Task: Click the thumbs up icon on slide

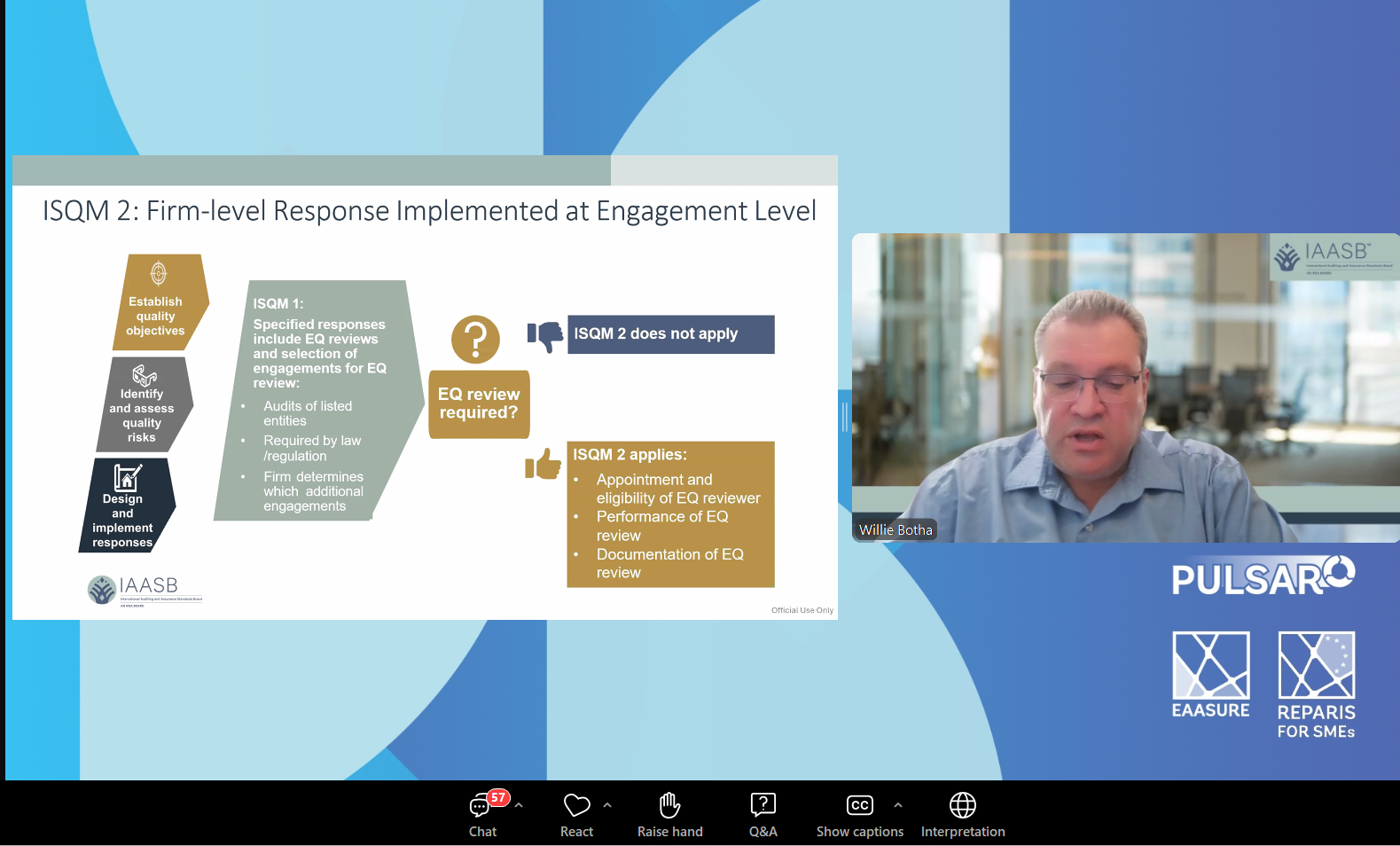Action: point(544,464)
